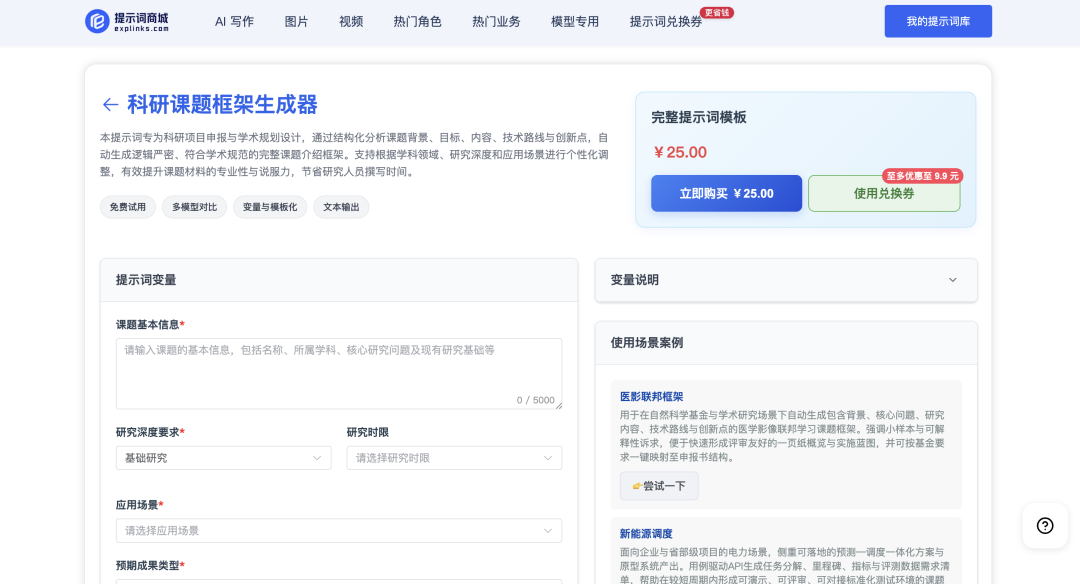Screen dimensions: 1080x584
Task: Click the 至多优惠至 9.9 元 badge
Action: [922, 176]
